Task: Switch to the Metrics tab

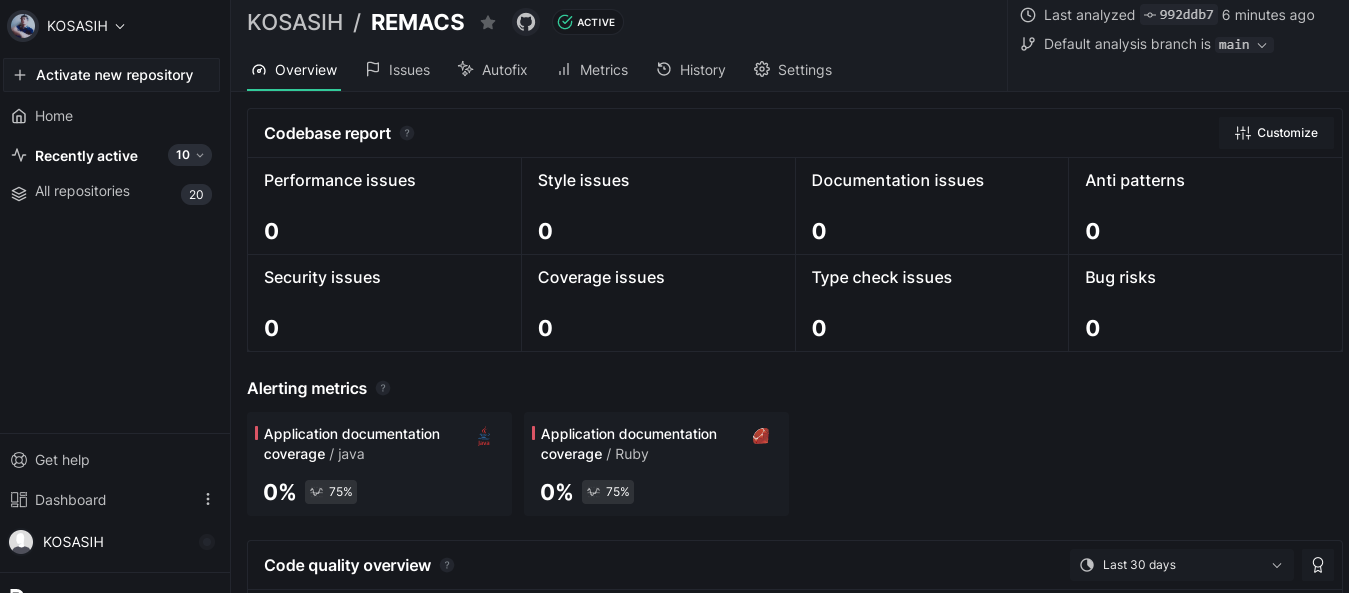Action: point(592,70)
